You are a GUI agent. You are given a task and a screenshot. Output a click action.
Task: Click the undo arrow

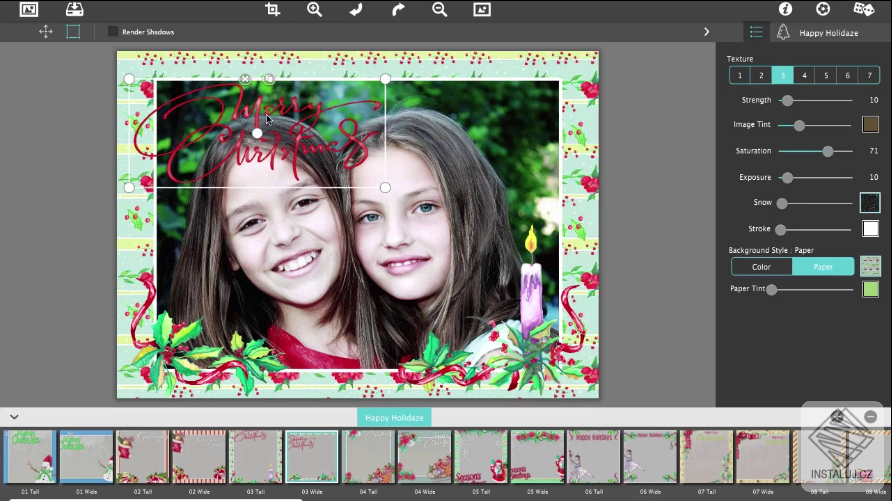tap(356, 9)
